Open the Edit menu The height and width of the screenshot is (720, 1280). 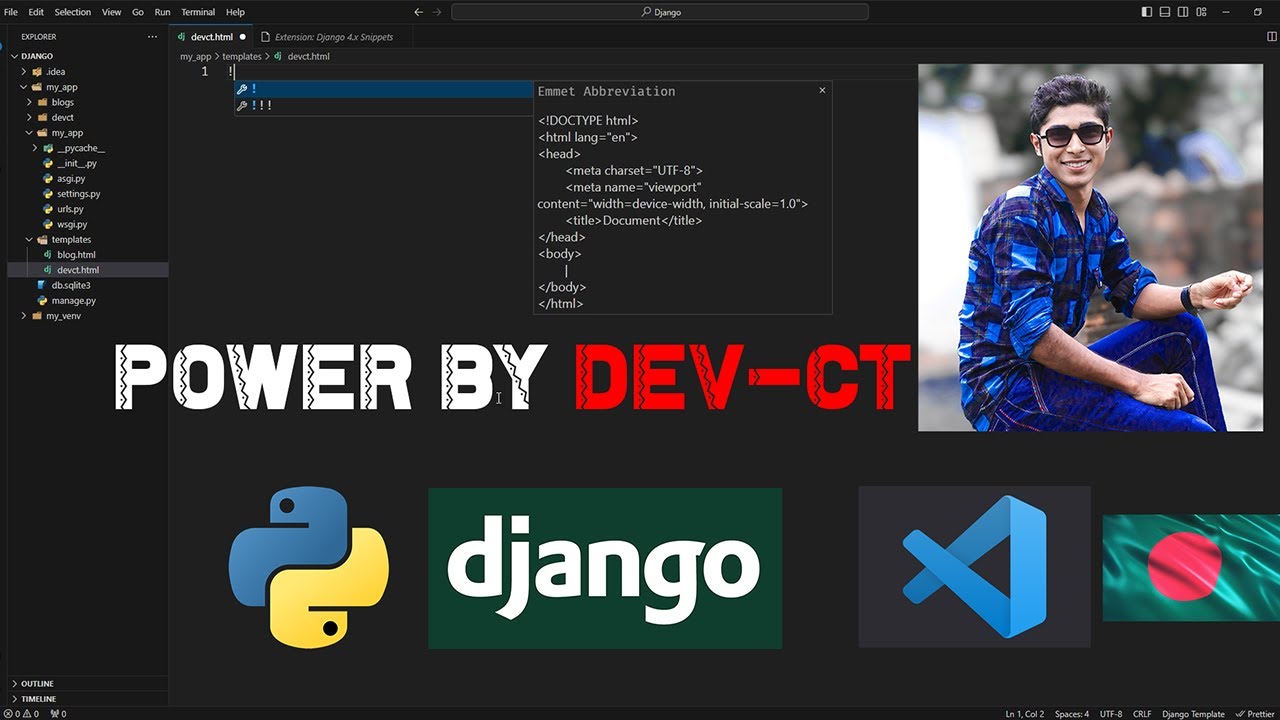36,12
